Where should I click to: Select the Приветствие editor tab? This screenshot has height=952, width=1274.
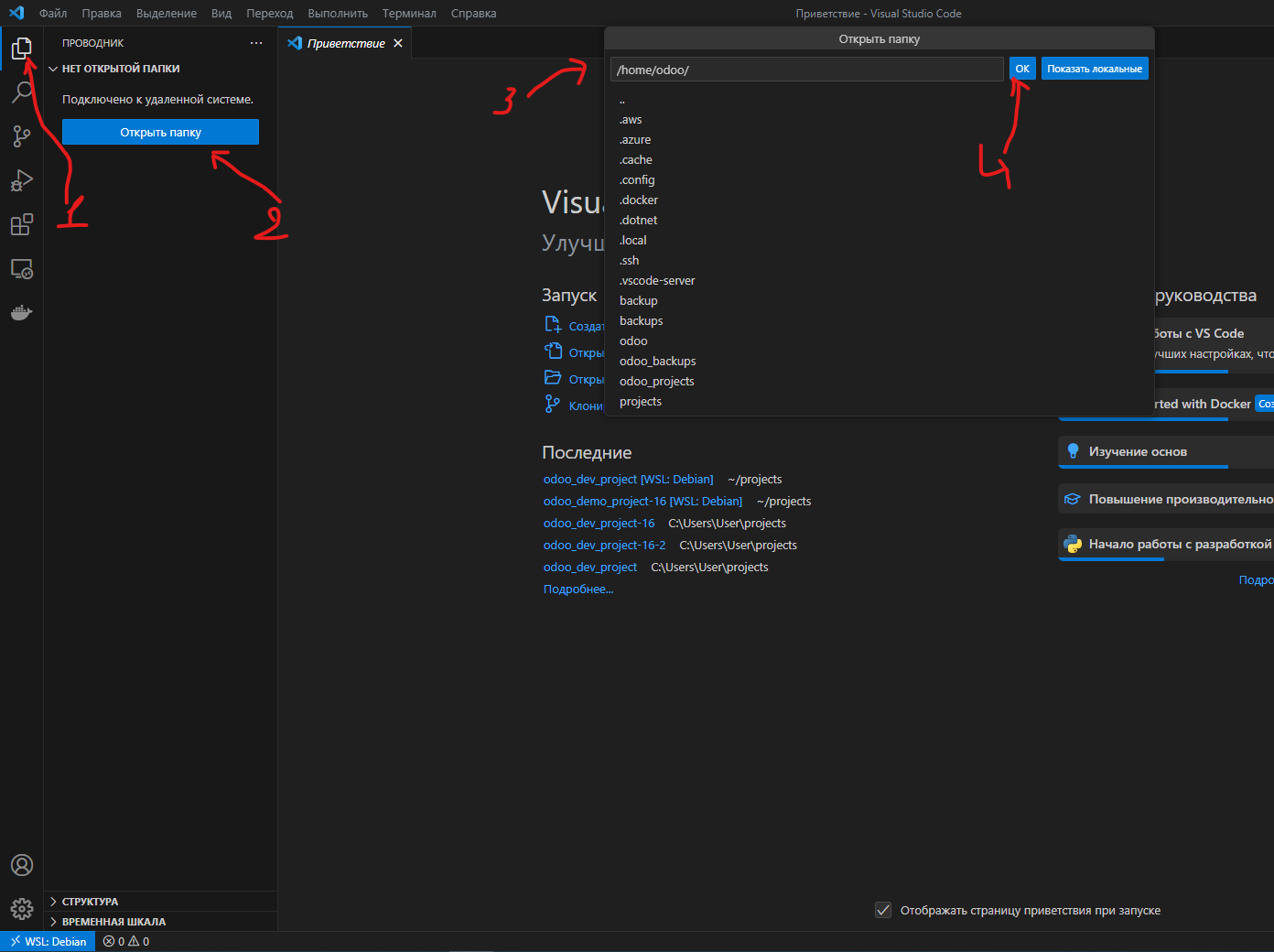tap(346, 43)
